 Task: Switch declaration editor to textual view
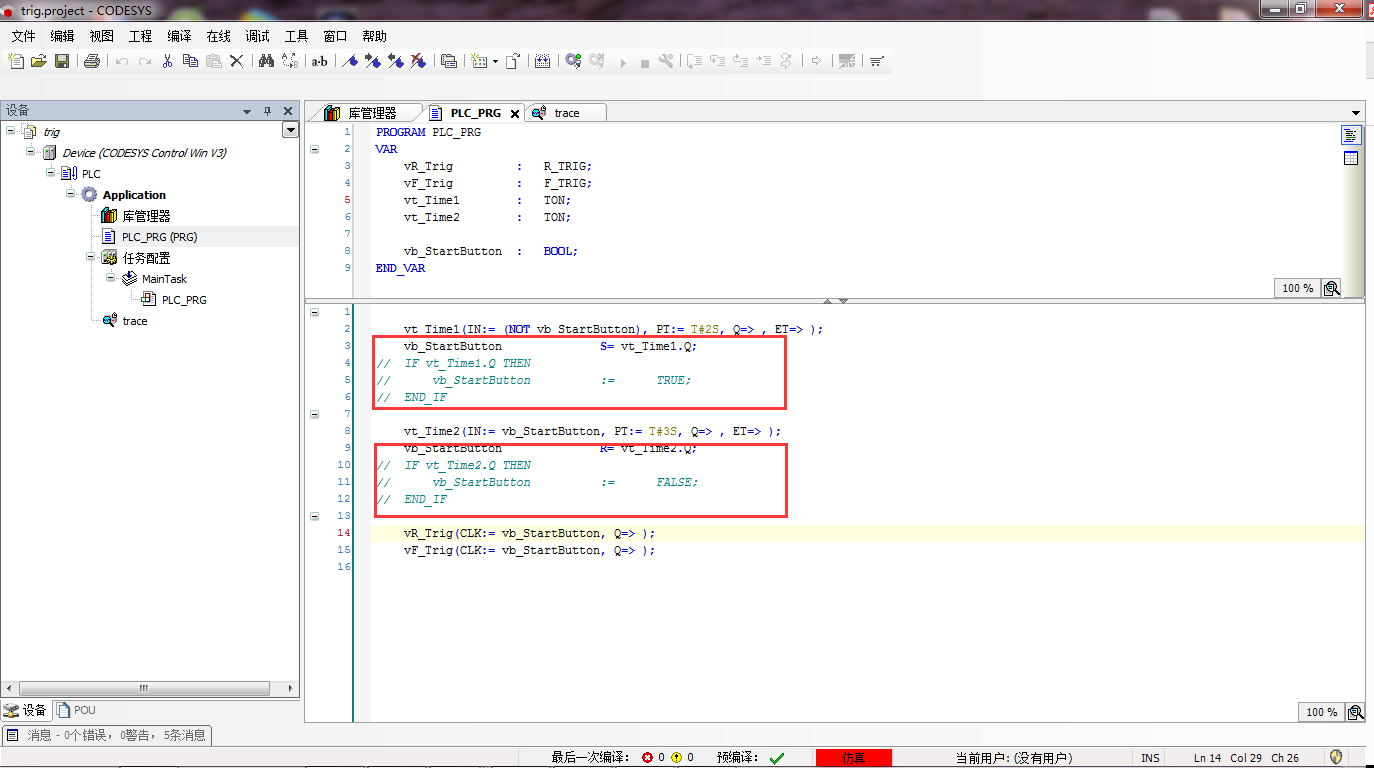[1351, 135]
